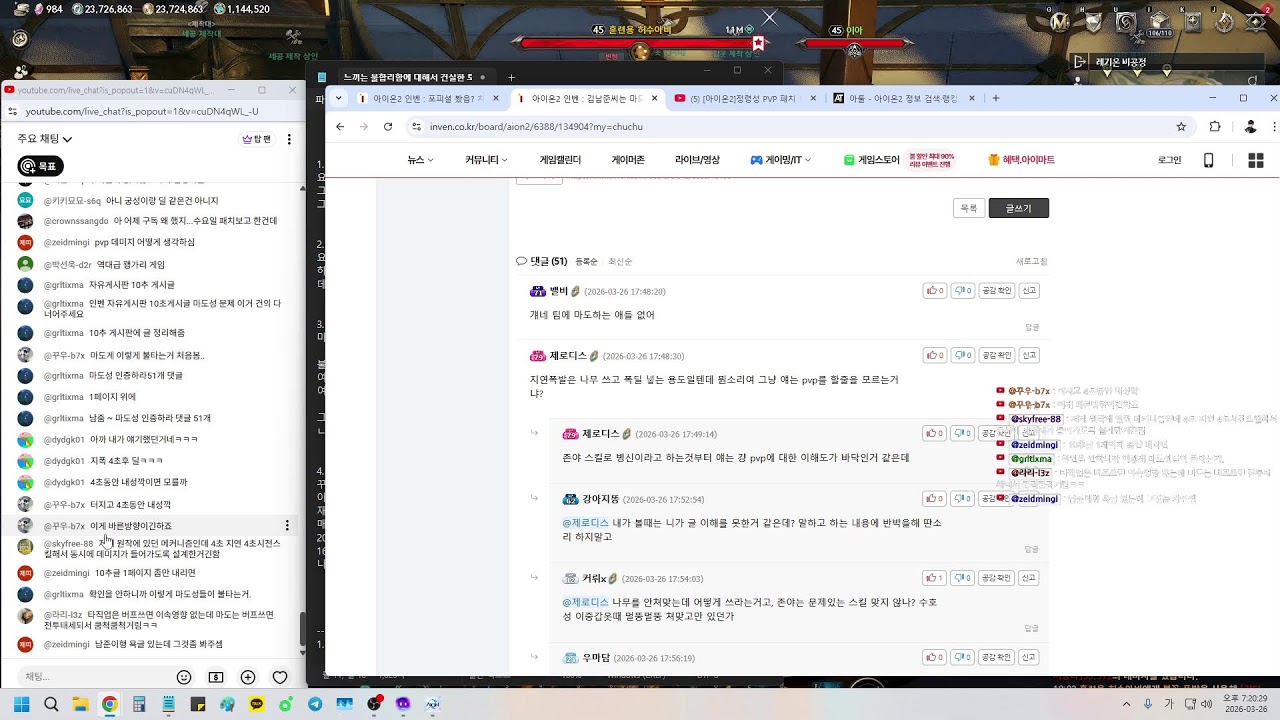1280x720 pixels.
Task: Switch to the YouTube PVP 패치 tab
Action: click(x=745, y=98)
